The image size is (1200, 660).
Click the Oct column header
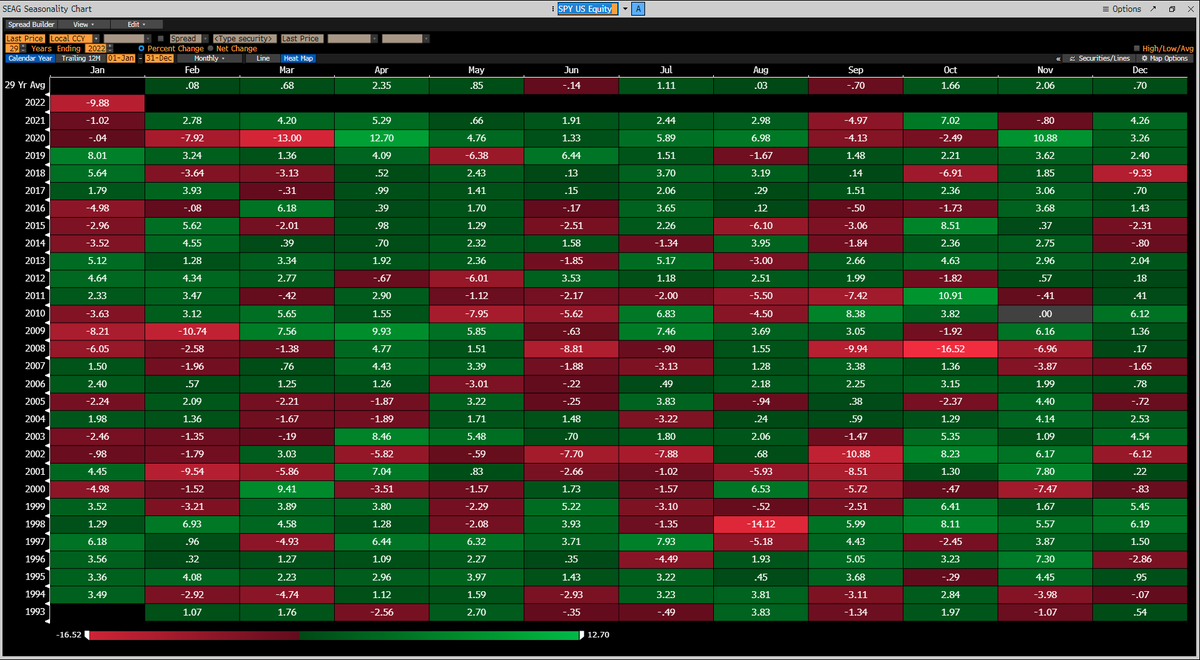click(x=951, y=70)
